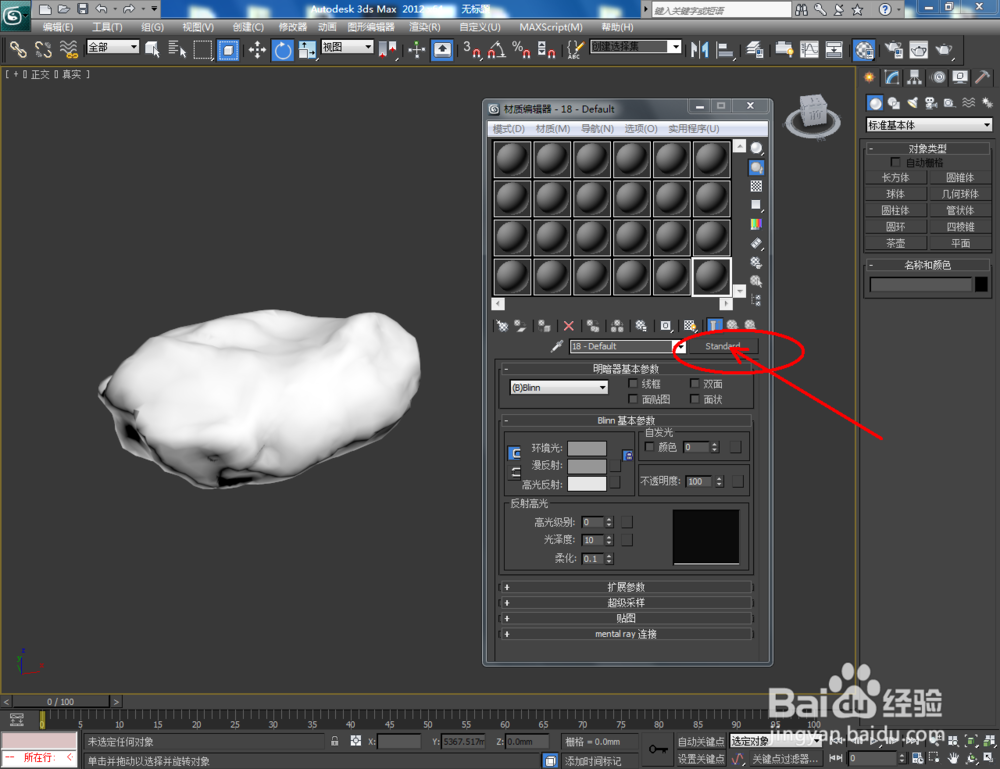
Task: Click the 高光反射 specular color swatch
Action: 587,484
